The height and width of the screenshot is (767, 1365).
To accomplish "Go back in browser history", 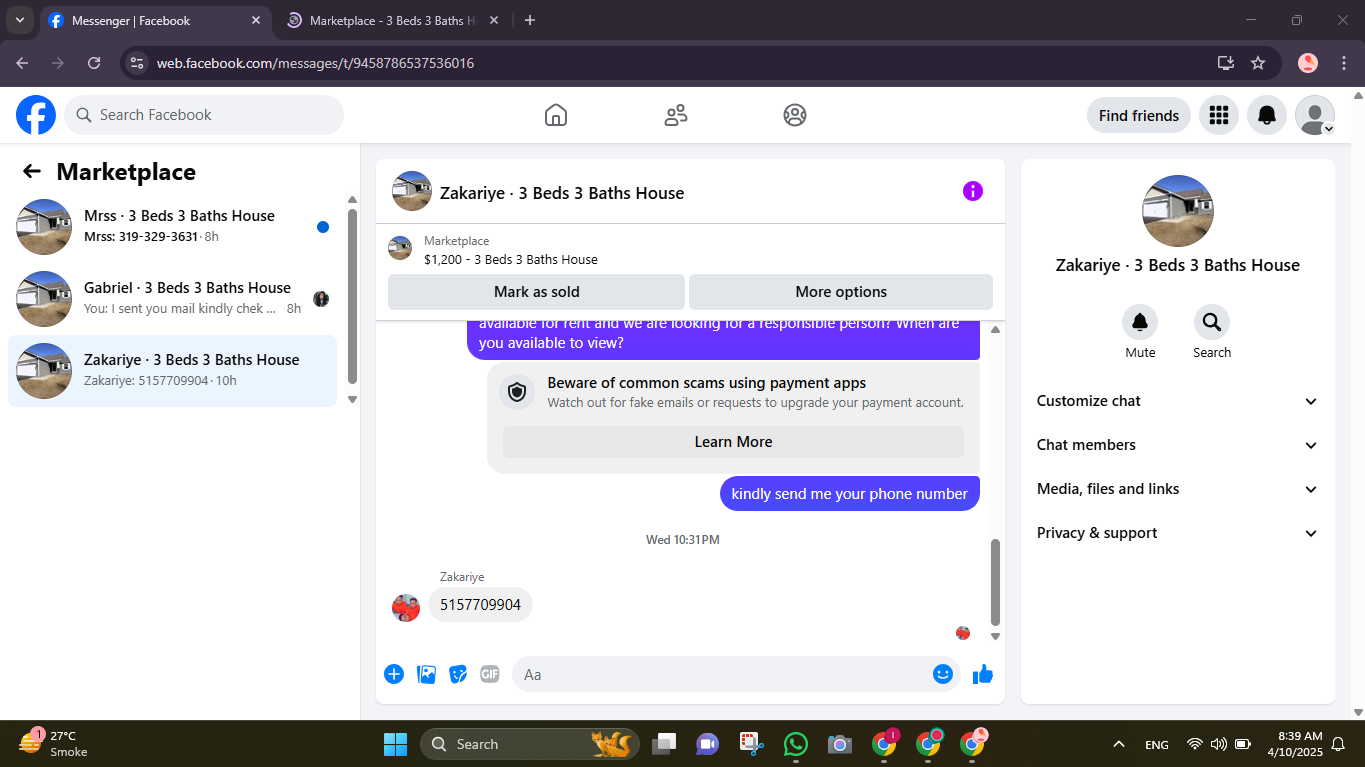I will click(22, 63).
